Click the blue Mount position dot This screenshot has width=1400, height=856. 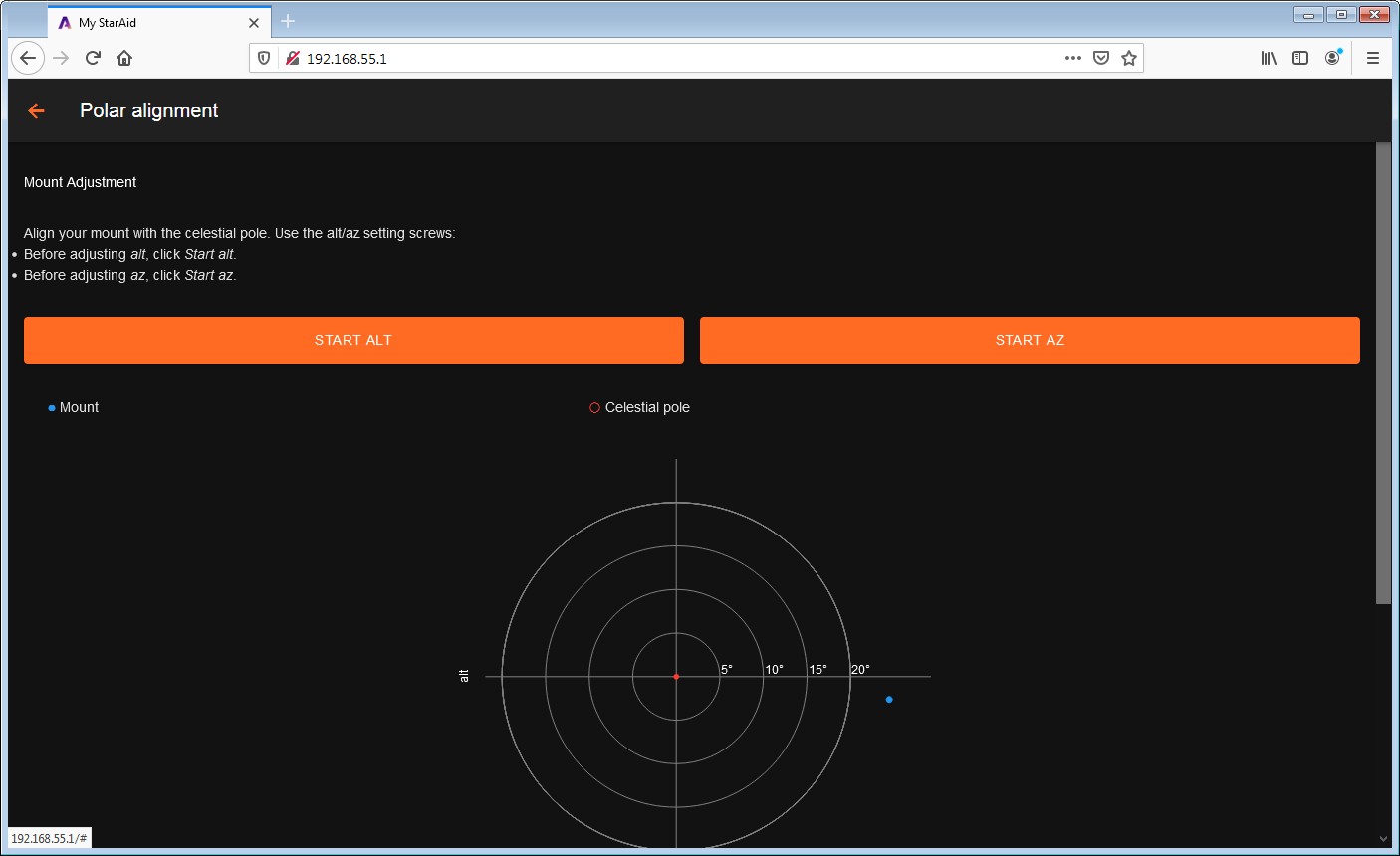coord(889,699)
